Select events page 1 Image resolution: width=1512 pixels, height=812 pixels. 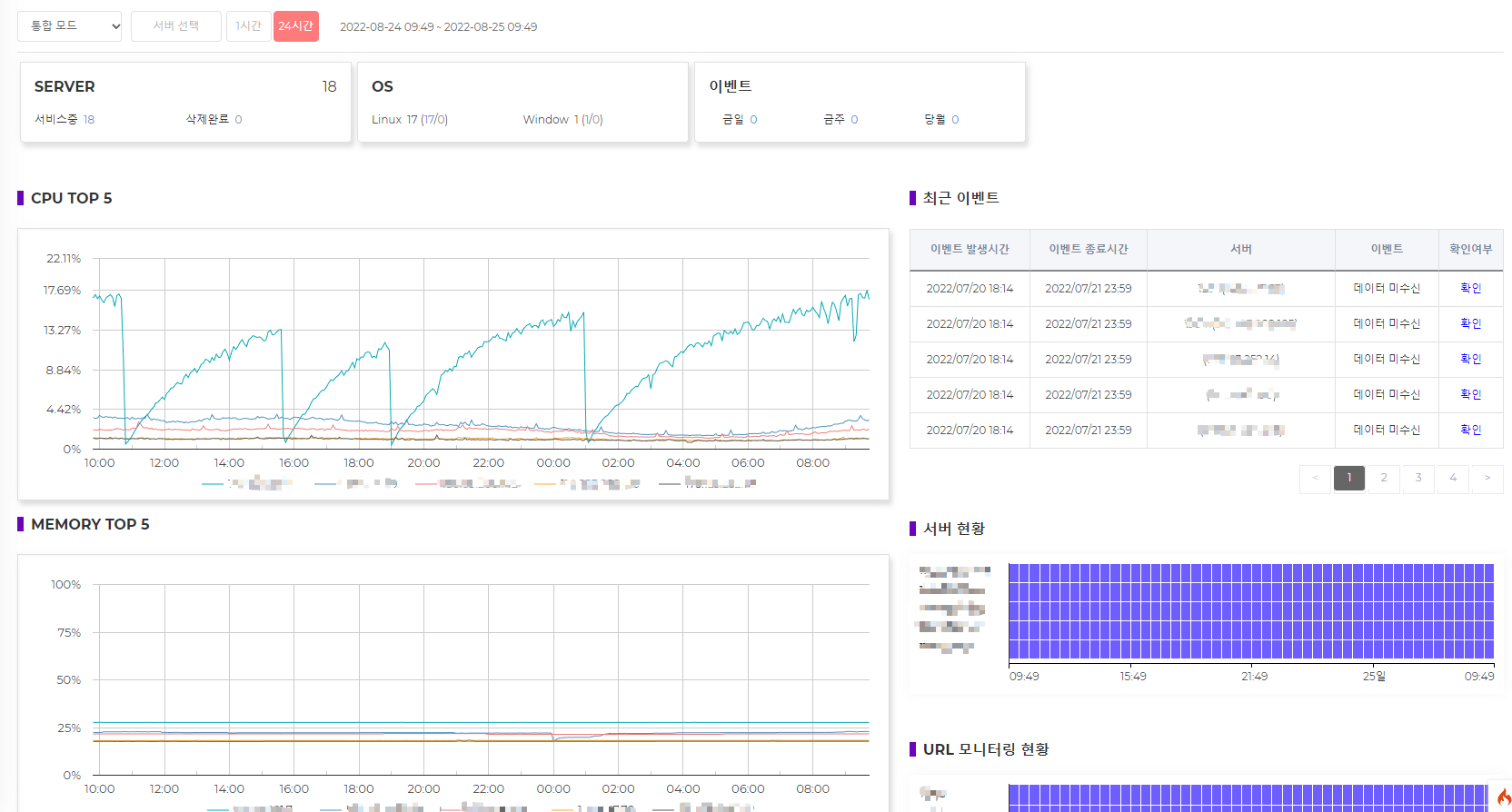pyautogui.click(x=1349, y=478)
